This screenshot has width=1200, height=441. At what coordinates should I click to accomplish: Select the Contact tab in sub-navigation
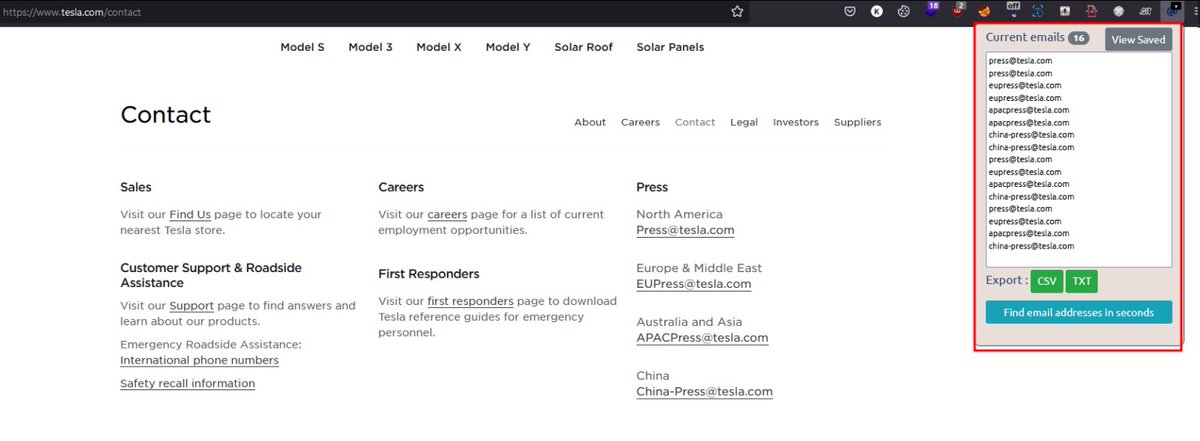pyautogui.click(x=695, y=122)
